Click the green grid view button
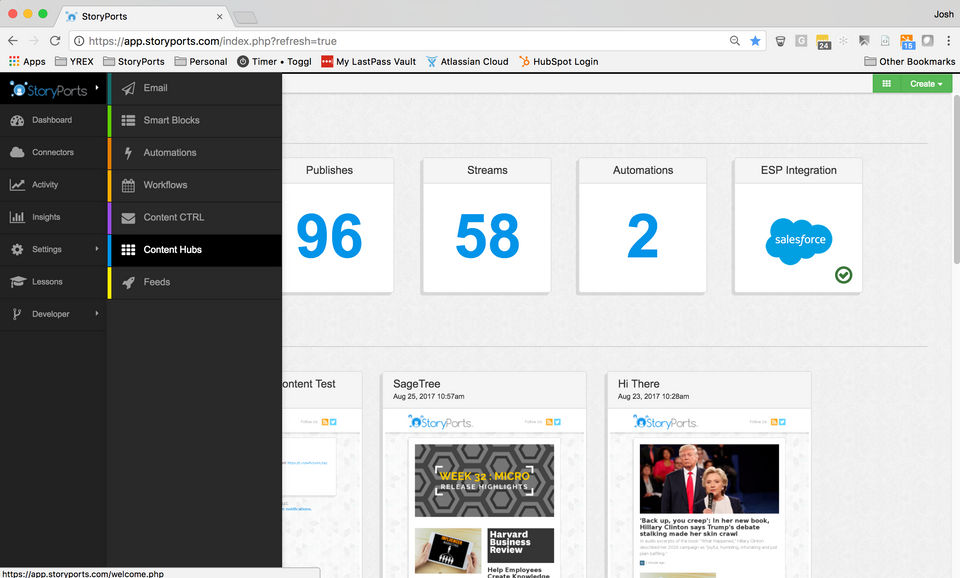This screenshot has height=578, width=960. click(887, 84)
